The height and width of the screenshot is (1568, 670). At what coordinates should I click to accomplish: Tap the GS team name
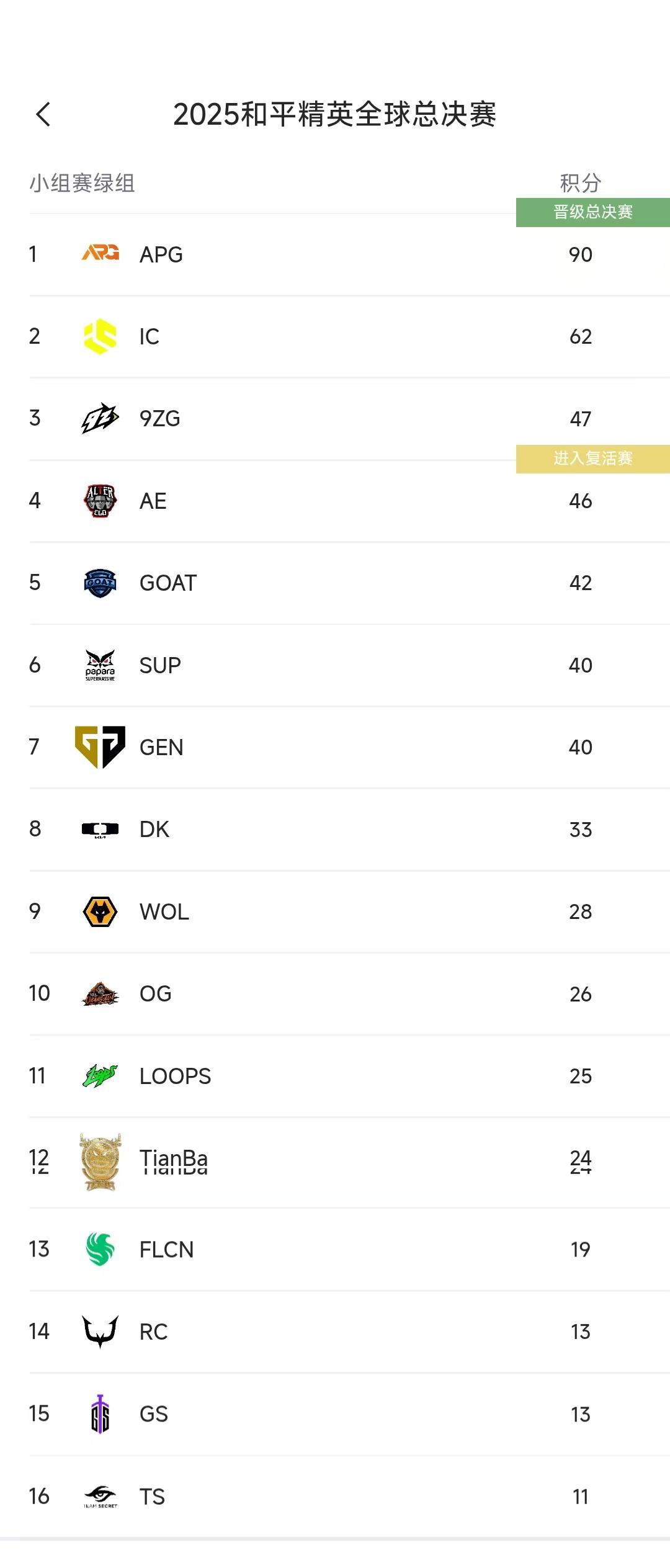[153, 1414]
